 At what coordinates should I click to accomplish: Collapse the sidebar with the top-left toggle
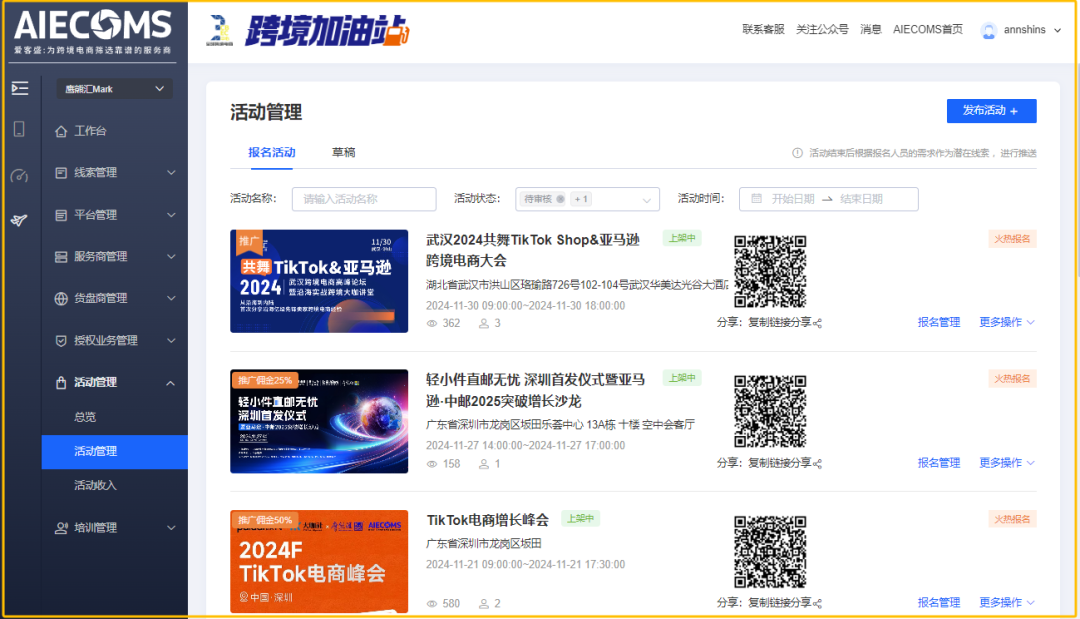tap(20, 89)
